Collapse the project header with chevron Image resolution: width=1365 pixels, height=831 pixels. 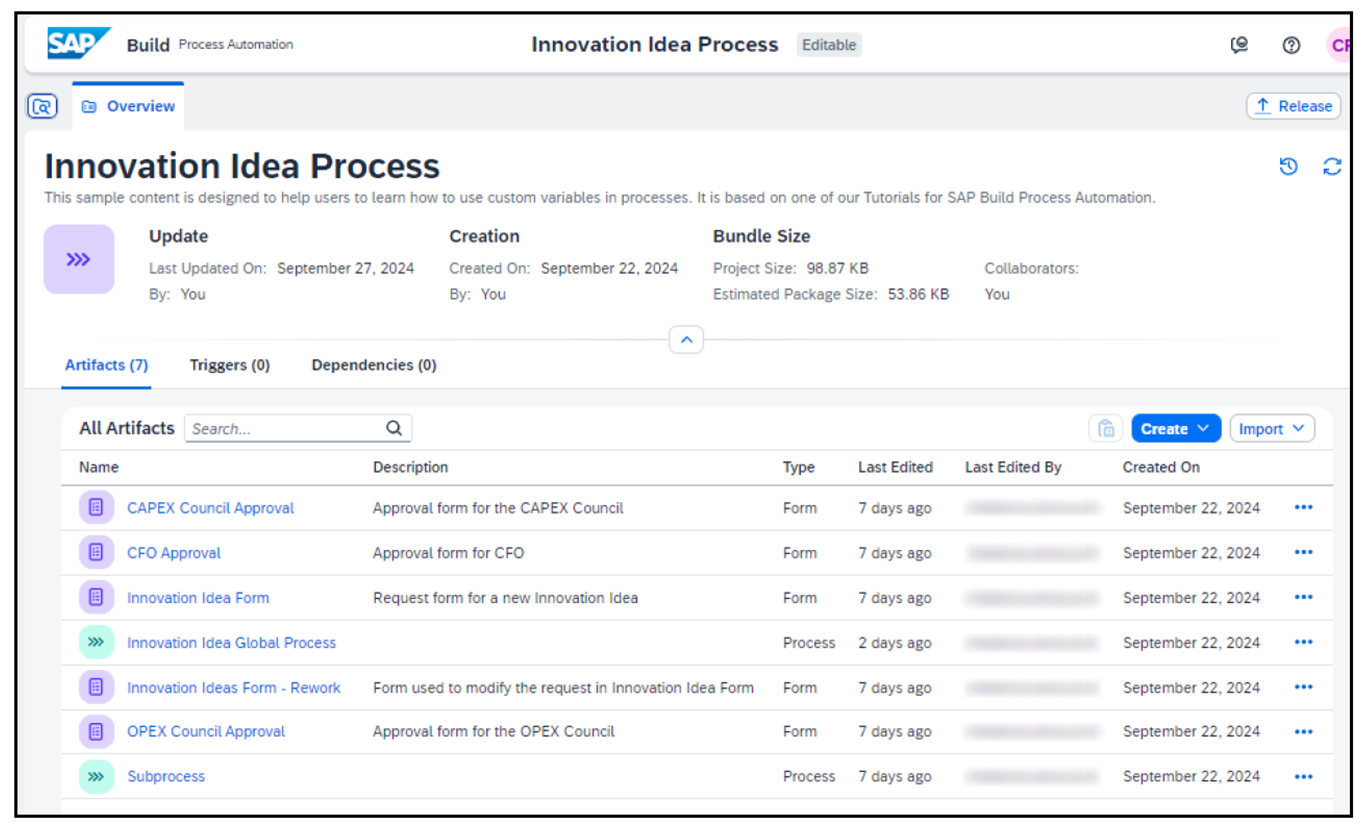[x=686, y=340]
